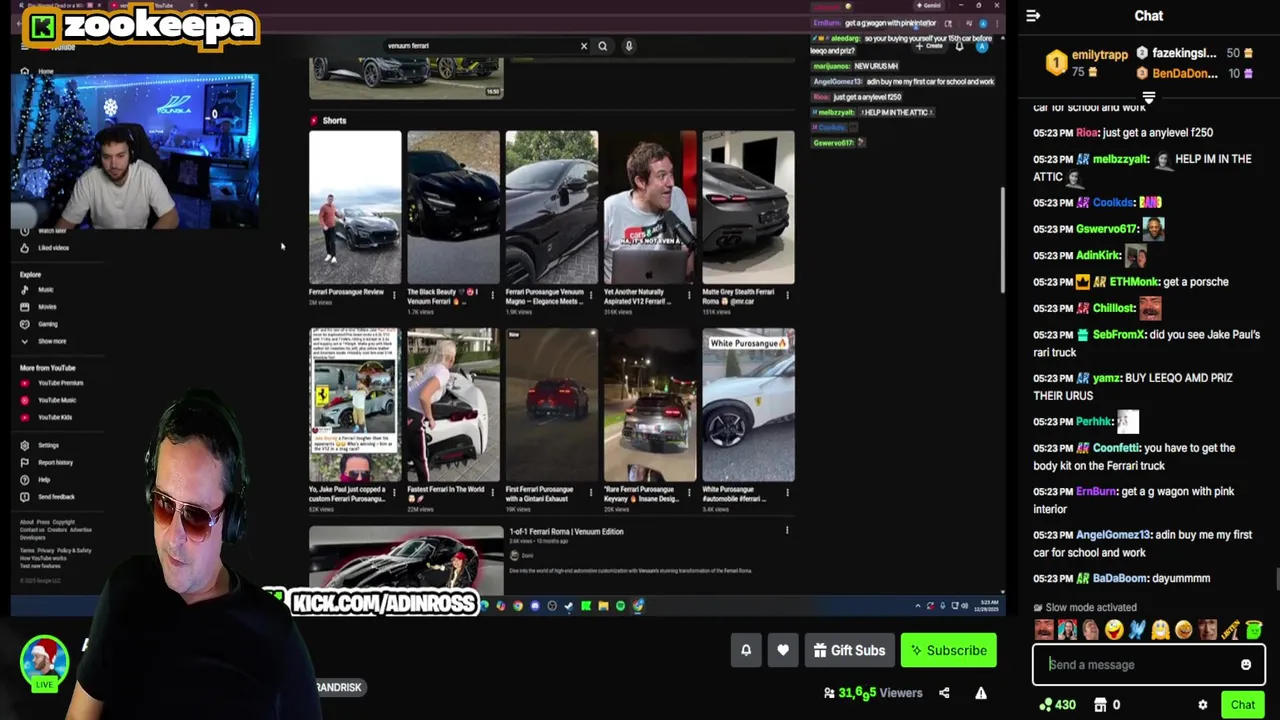Click username SebFromX in chat
Screen dimensions: 1280x720
pyautogui.click(x=1118, y=335)
